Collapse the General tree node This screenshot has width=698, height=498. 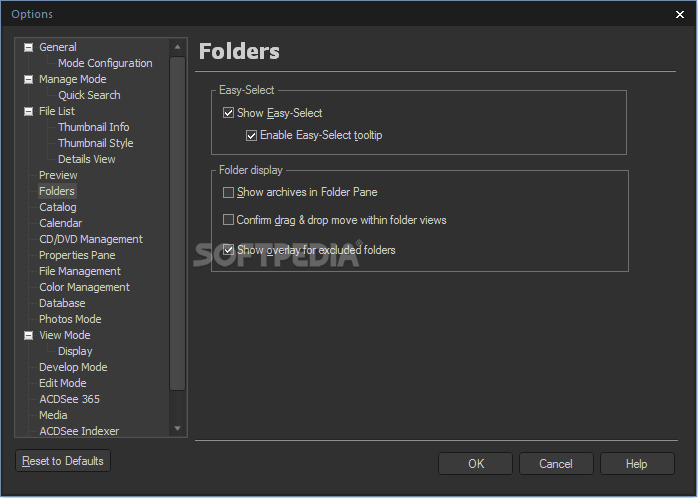click(x=28, y=47)
